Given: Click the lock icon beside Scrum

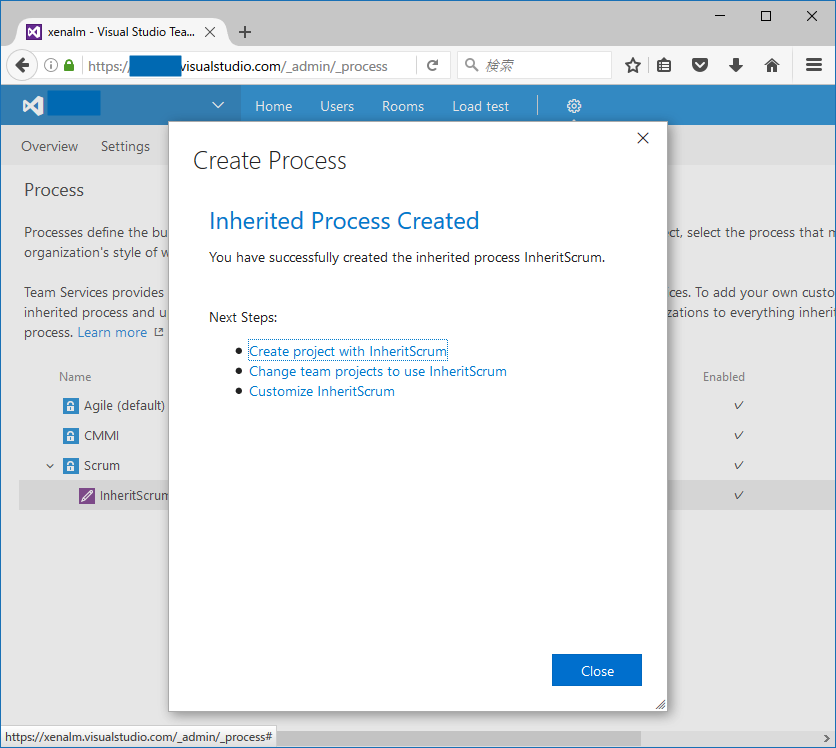Looking at the screenshot, I should click(70, 465).
